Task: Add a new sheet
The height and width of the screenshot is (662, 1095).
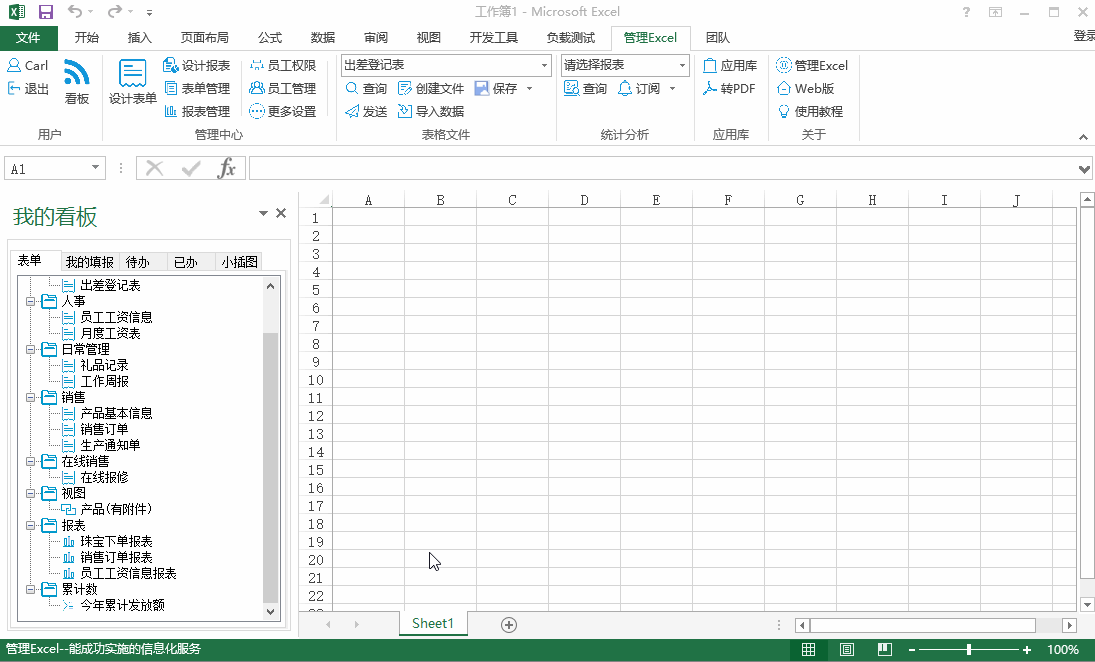Action: (x=509, y=625)
